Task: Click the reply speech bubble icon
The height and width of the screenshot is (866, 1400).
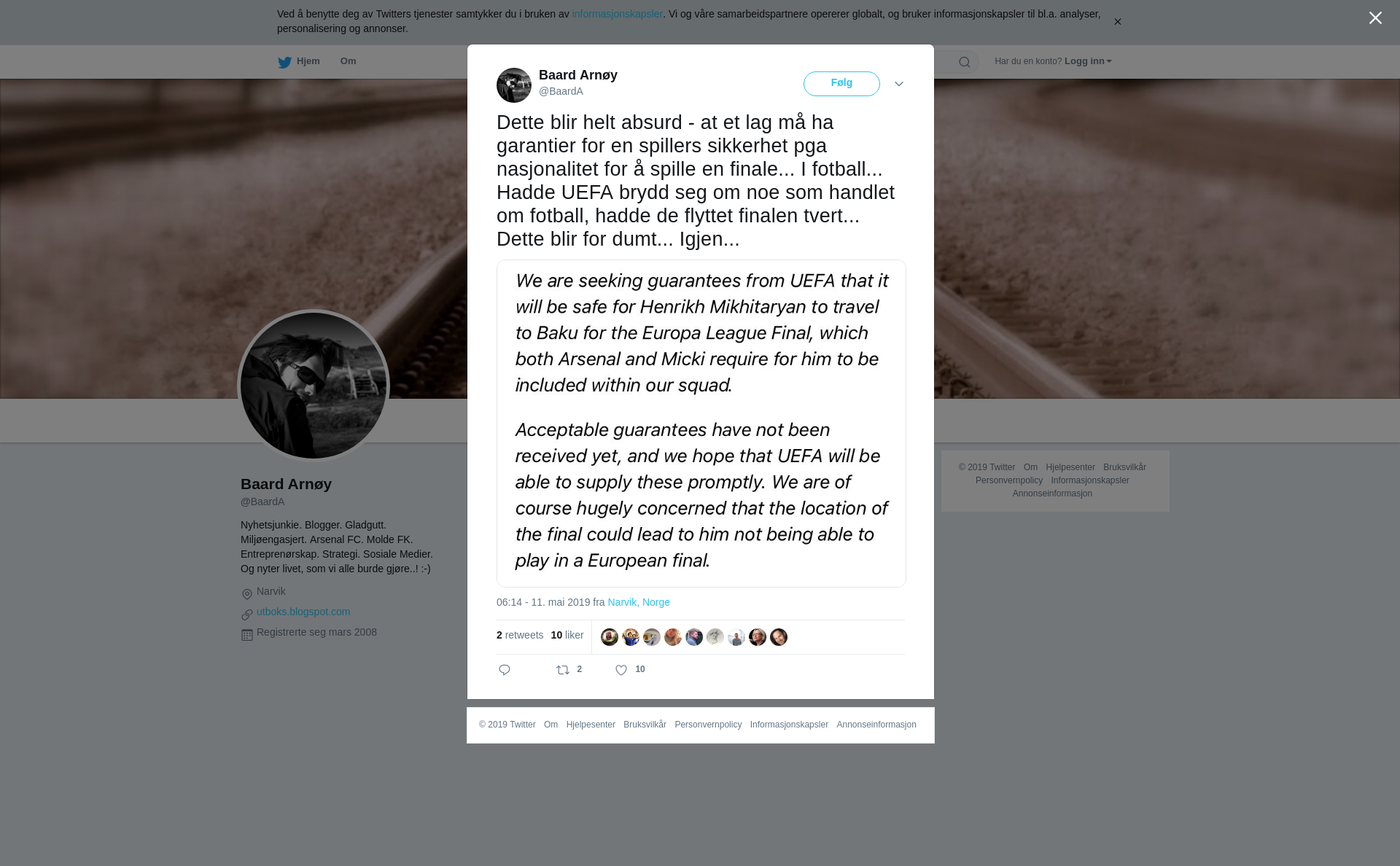Action: coord(505,670)
